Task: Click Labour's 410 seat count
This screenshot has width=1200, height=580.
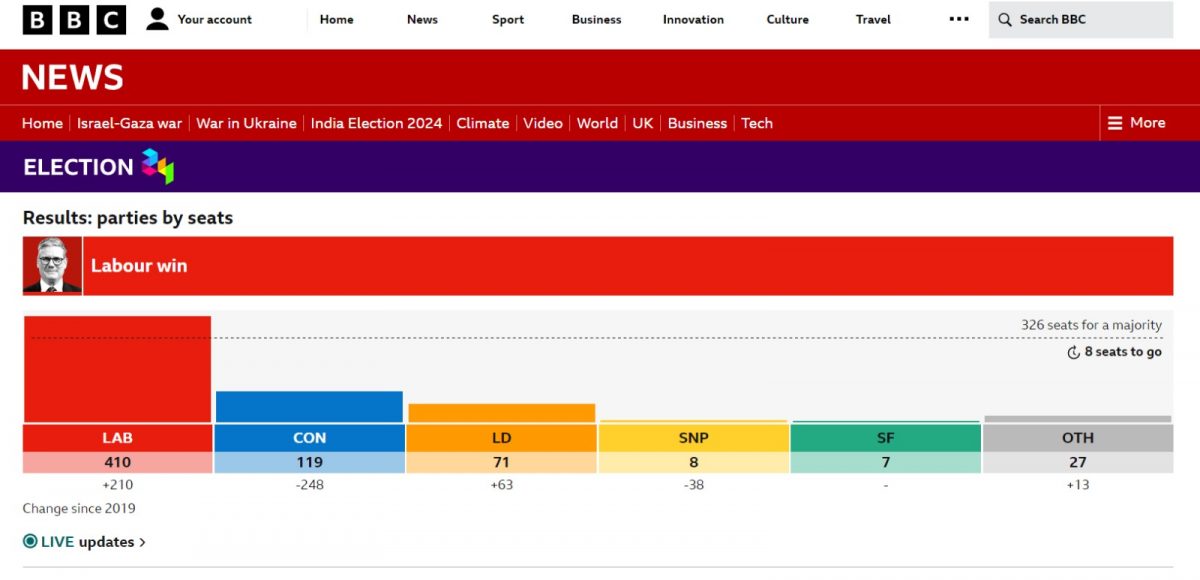Action: pyautogui.click(x=117, y=463)
